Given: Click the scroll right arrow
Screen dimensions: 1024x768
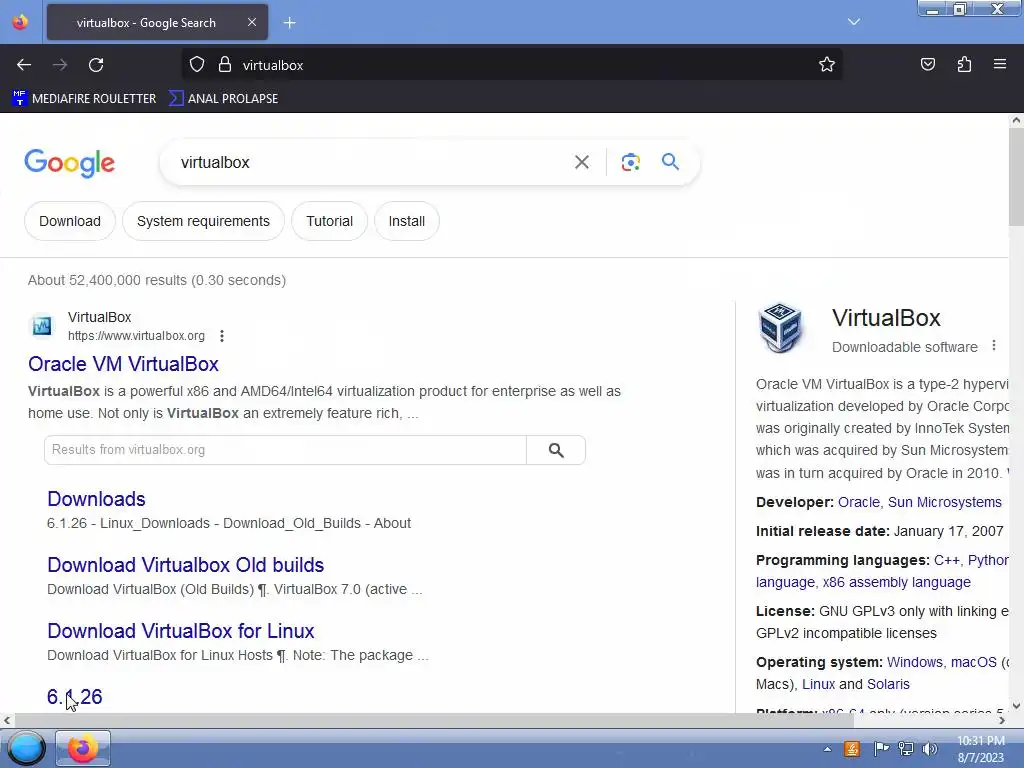Looking at the screenshot, I should click(x=1002, y=720).
